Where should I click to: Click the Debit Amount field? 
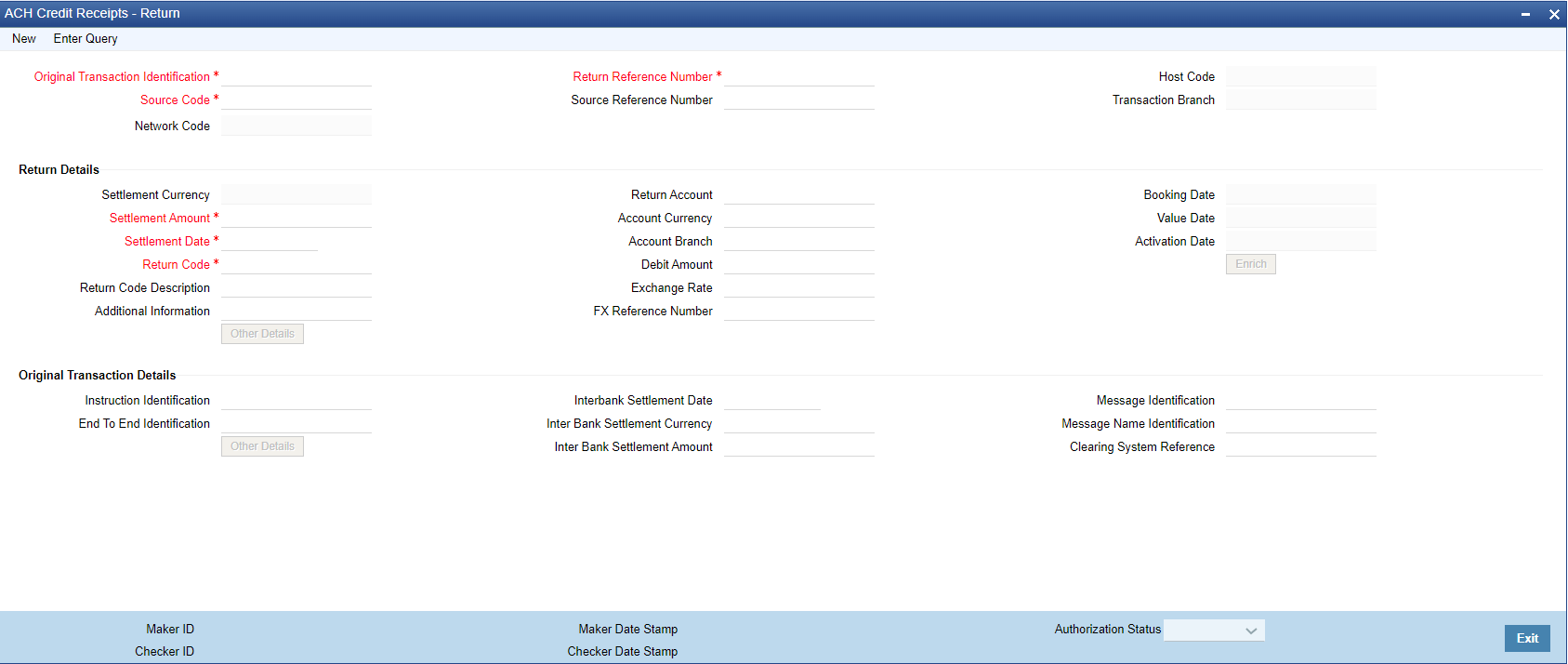coord(799,264)
